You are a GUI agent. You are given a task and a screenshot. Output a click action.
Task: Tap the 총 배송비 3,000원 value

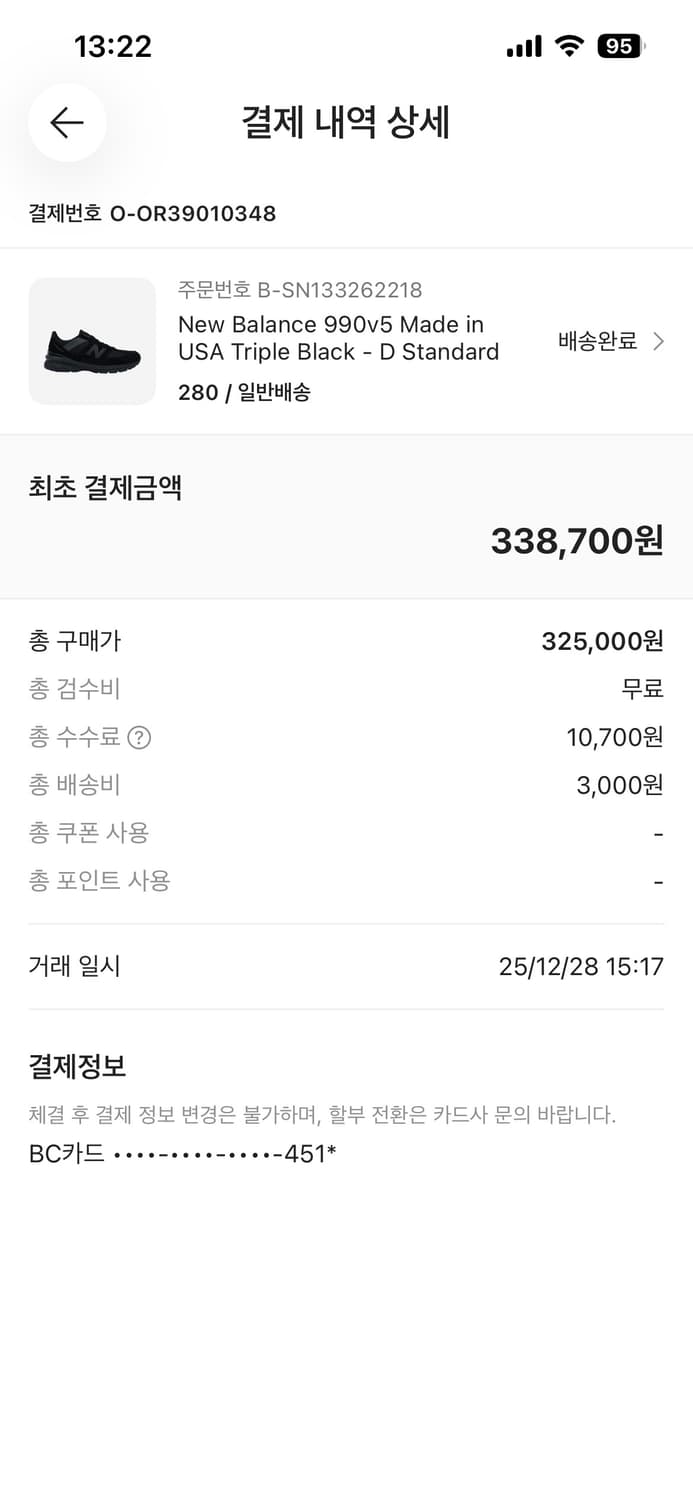(x=620, y=785)
